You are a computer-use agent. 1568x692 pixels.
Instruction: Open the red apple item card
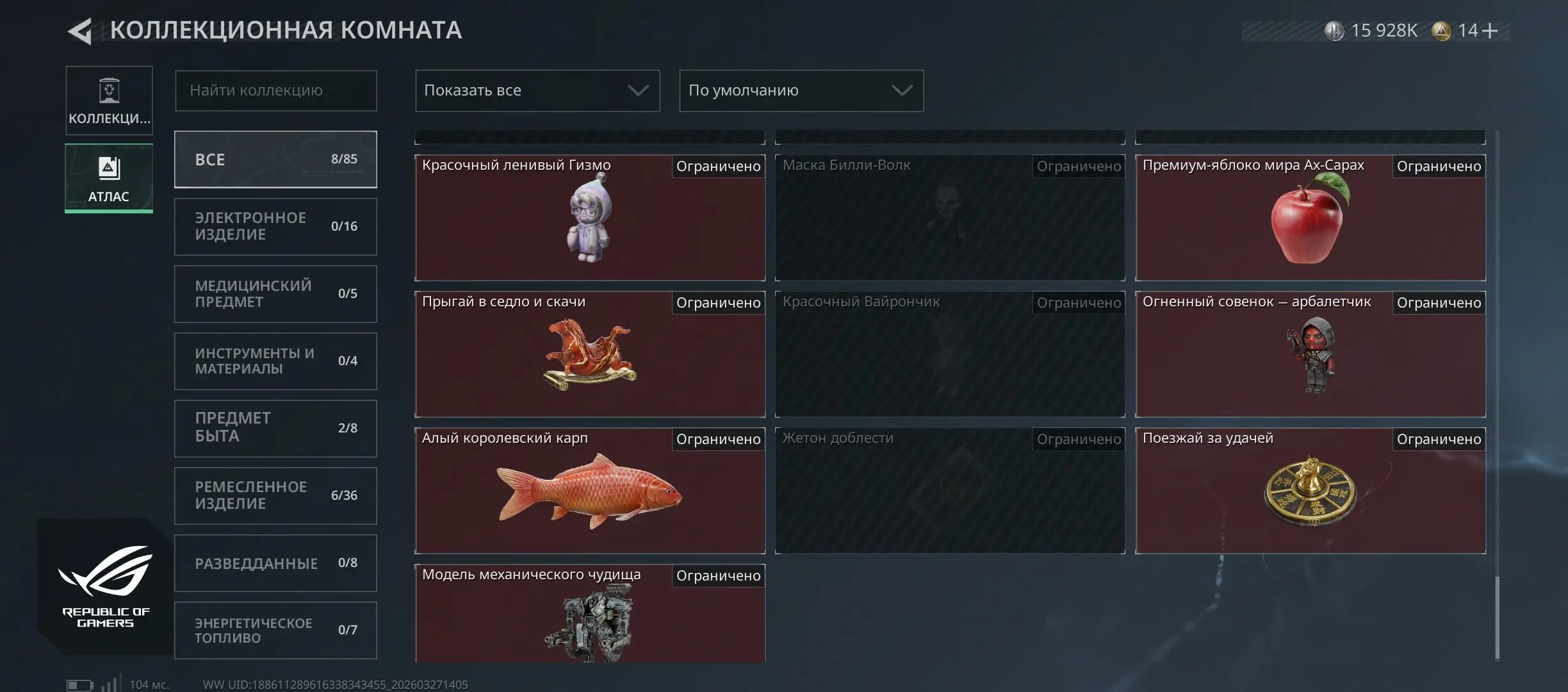click(1311, 218)
